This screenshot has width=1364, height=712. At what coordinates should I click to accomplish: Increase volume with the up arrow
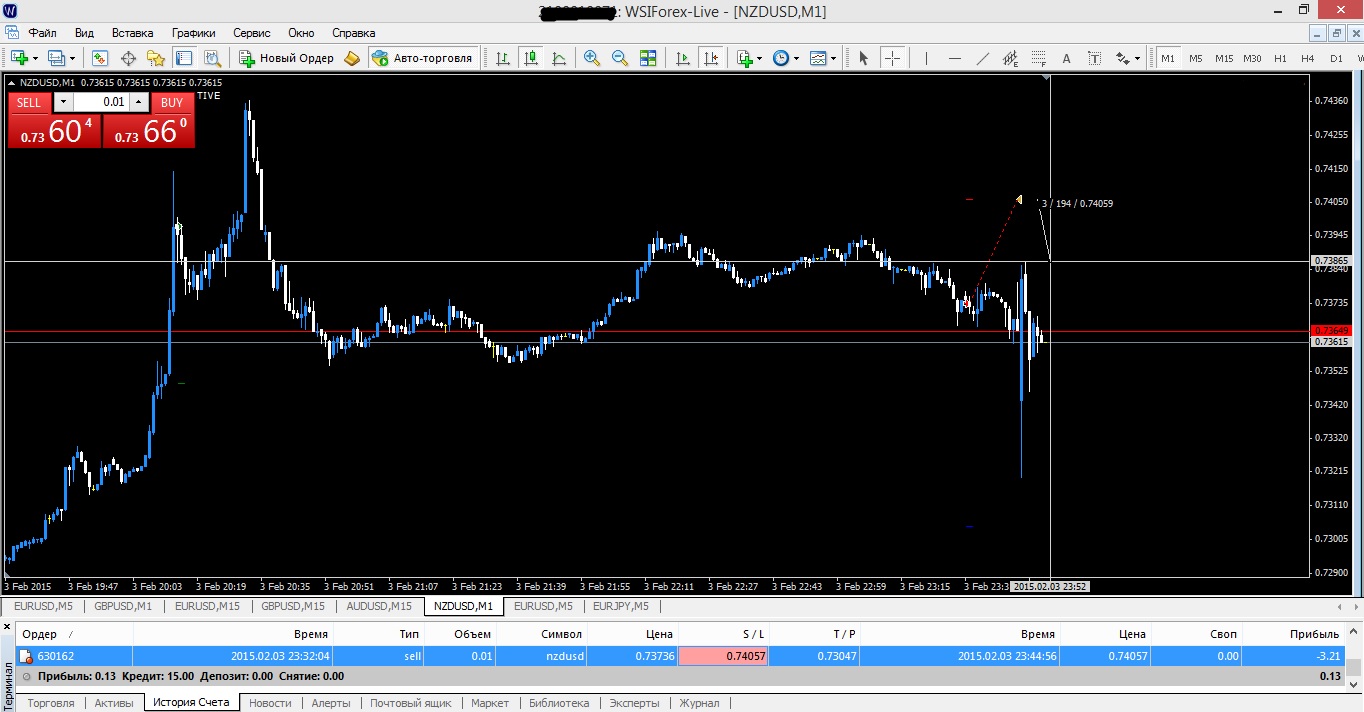coord(139,102)
